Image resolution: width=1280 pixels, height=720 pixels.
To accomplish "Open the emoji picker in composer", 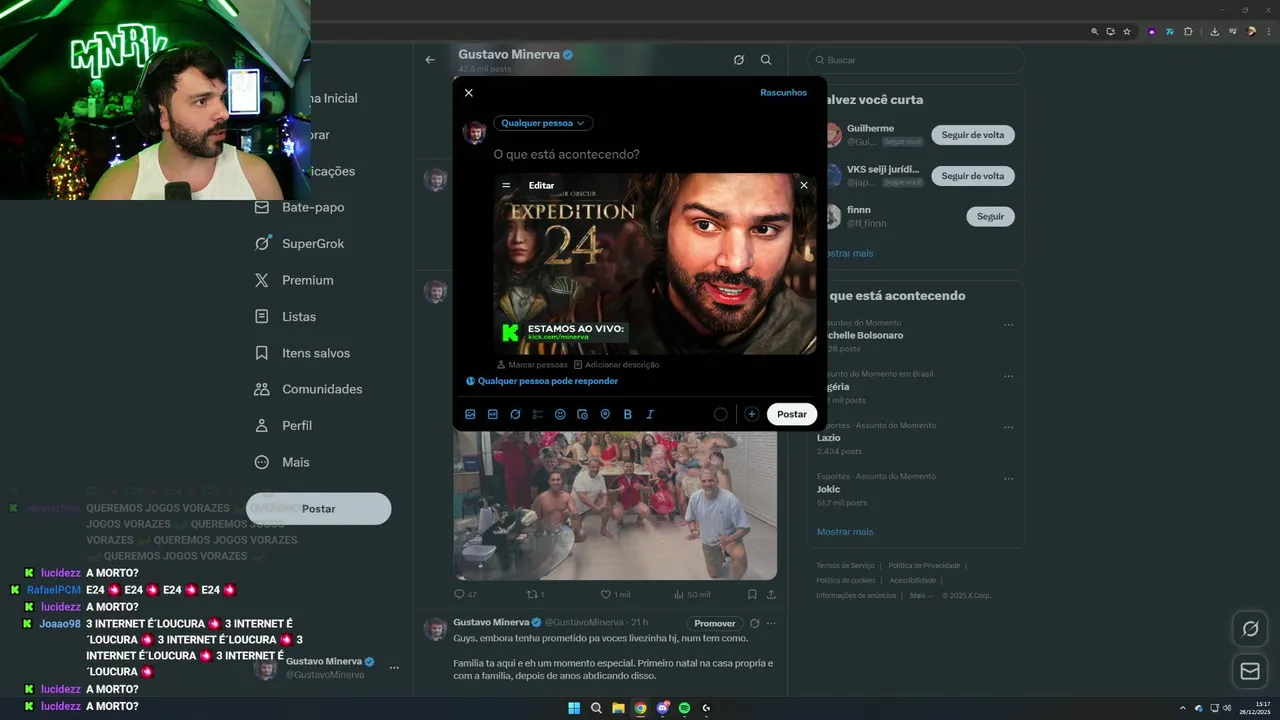I will point(560,414).
